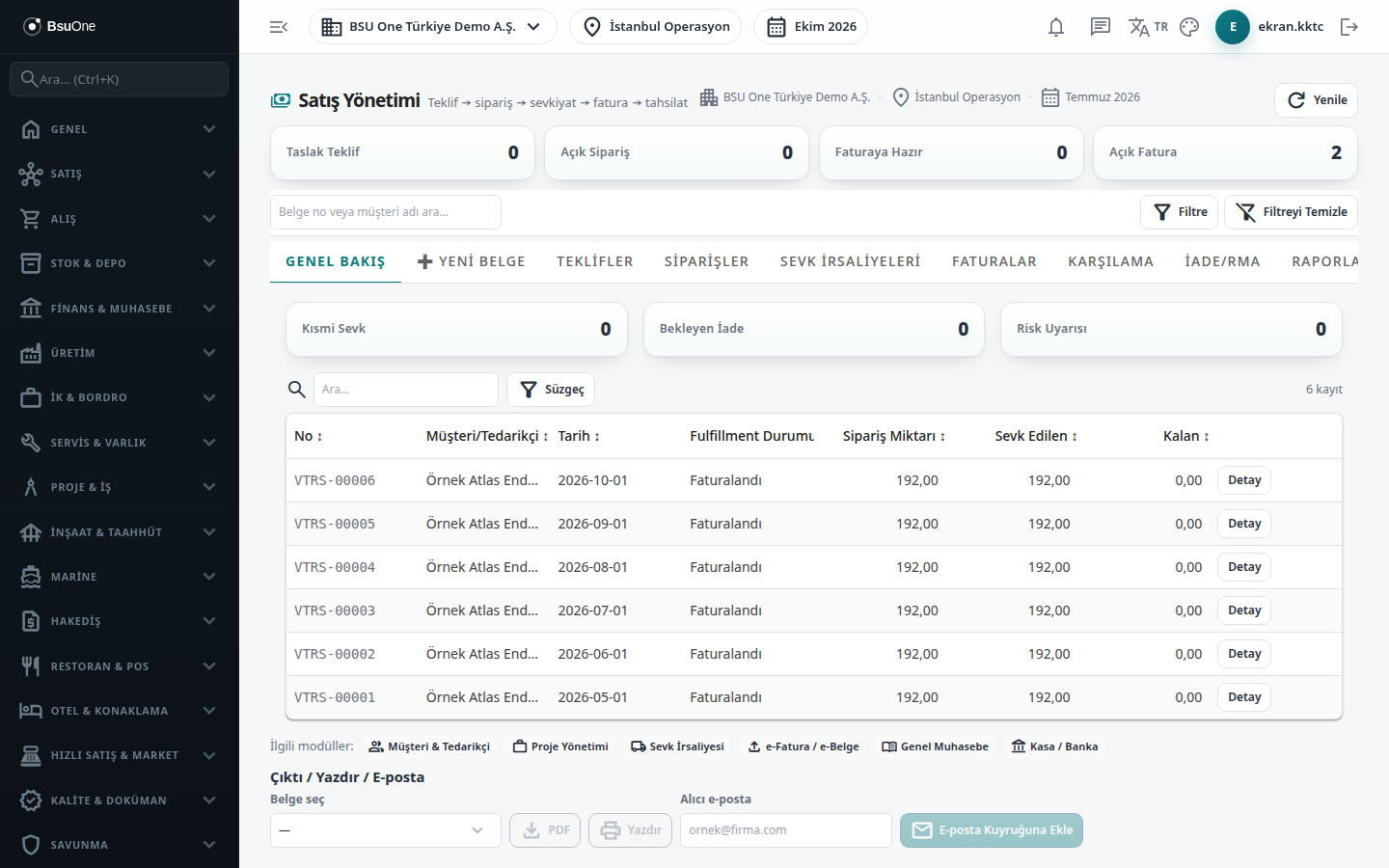The height and width of the screenshot is (868, 1389).
Task: Open the messages chat icon
Action: (1101, 27)
